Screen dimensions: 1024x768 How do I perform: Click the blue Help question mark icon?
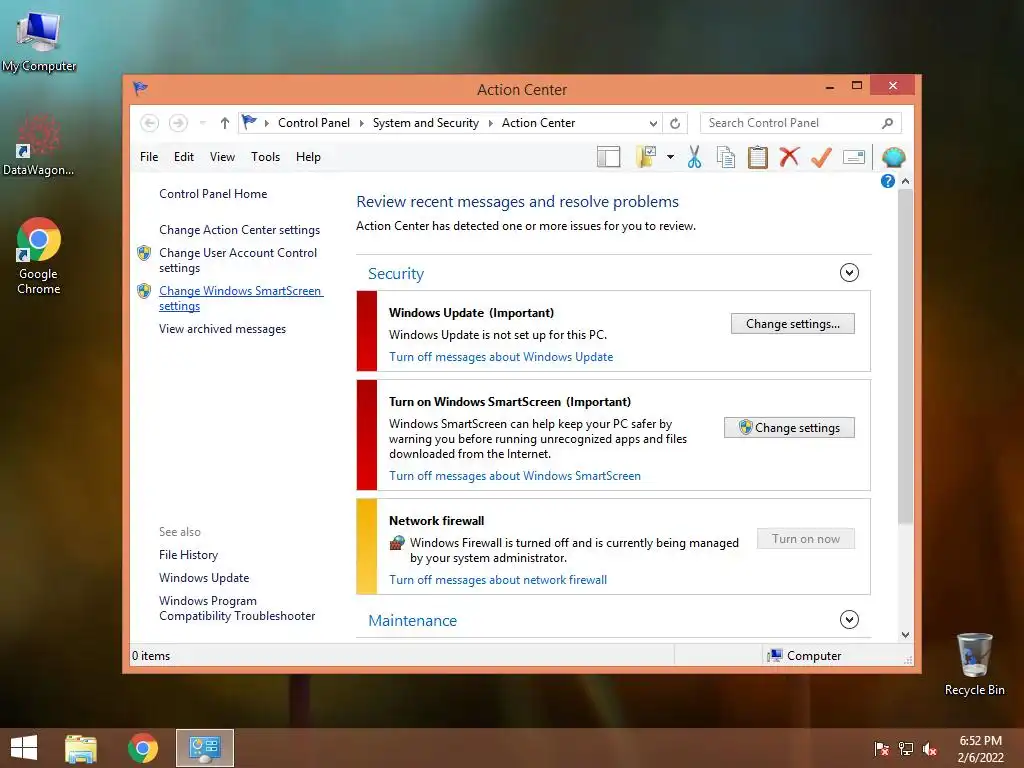tap(888, 181)
